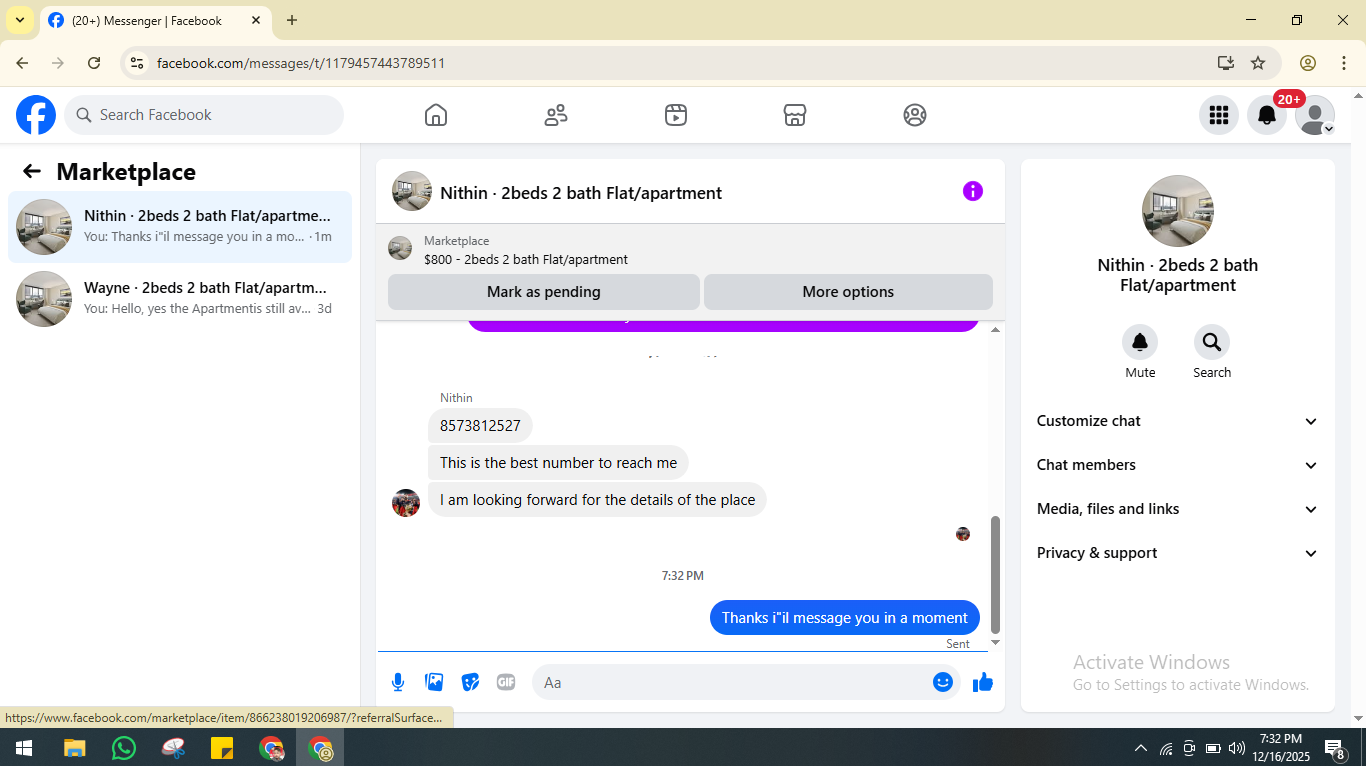Go back using the Marketplace arrow
Viewport: 1366px width, 766px height.
click(32, 171)
